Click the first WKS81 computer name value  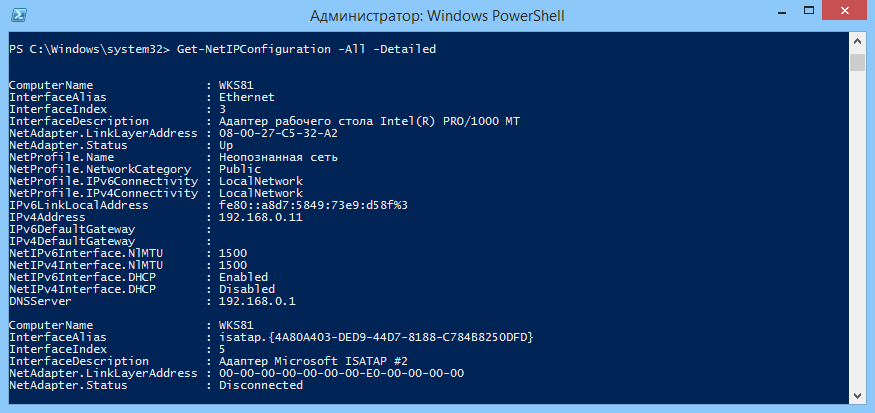point(236,85)
